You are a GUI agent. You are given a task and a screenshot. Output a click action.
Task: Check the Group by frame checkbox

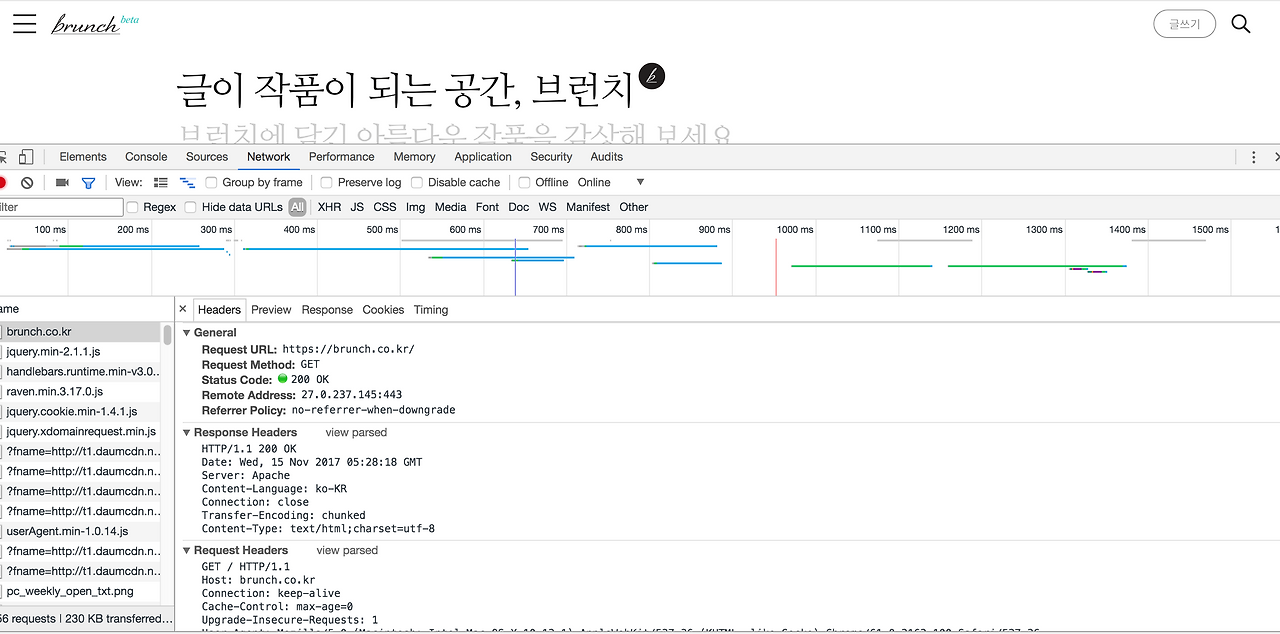click(210, 182)
